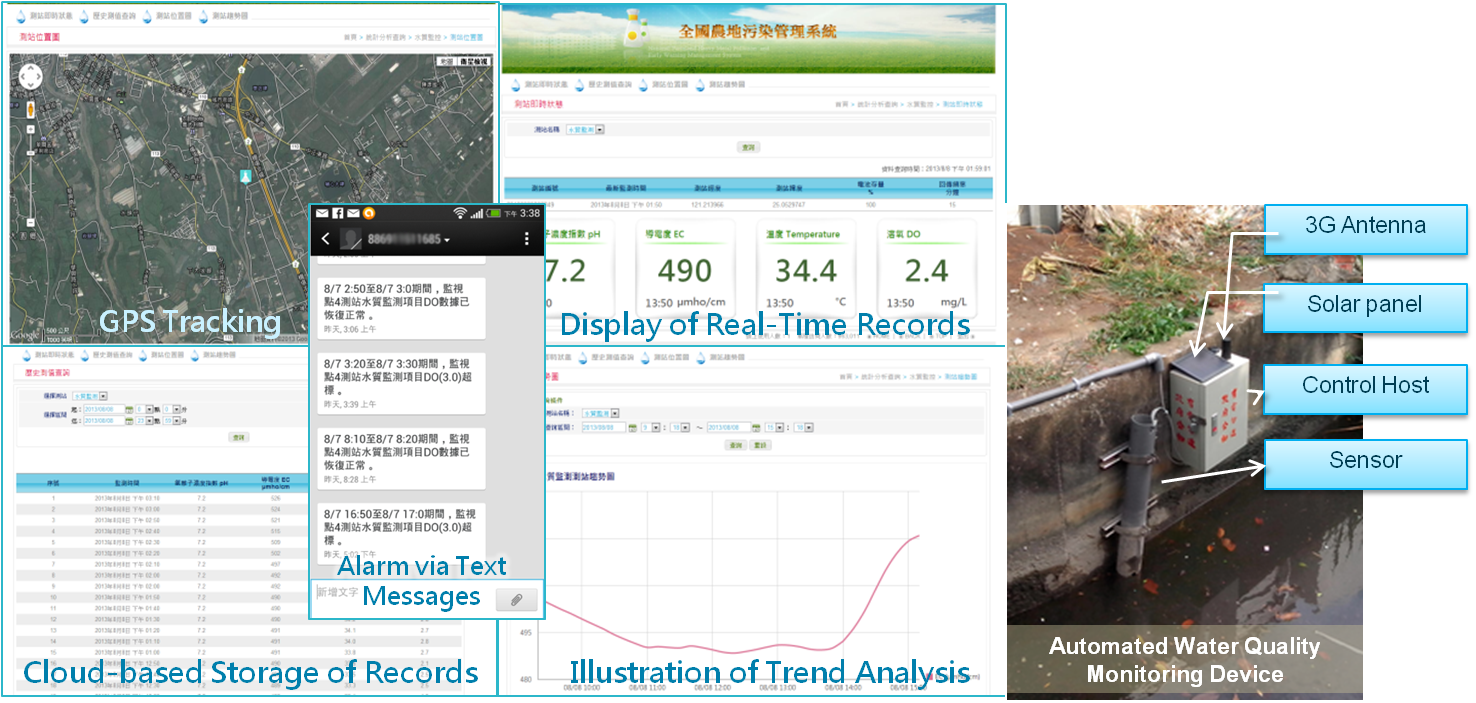
Task: Click the end date input in trend panel
Action: [729, 427]
